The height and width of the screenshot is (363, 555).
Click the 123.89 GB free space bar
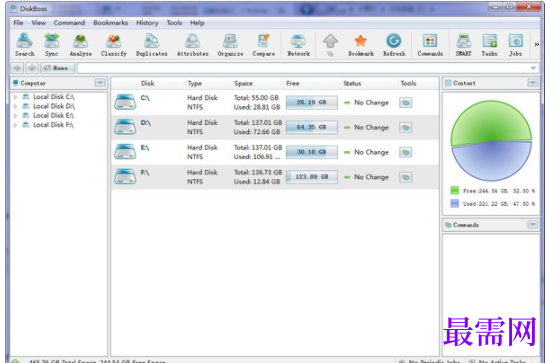point(312,177)
